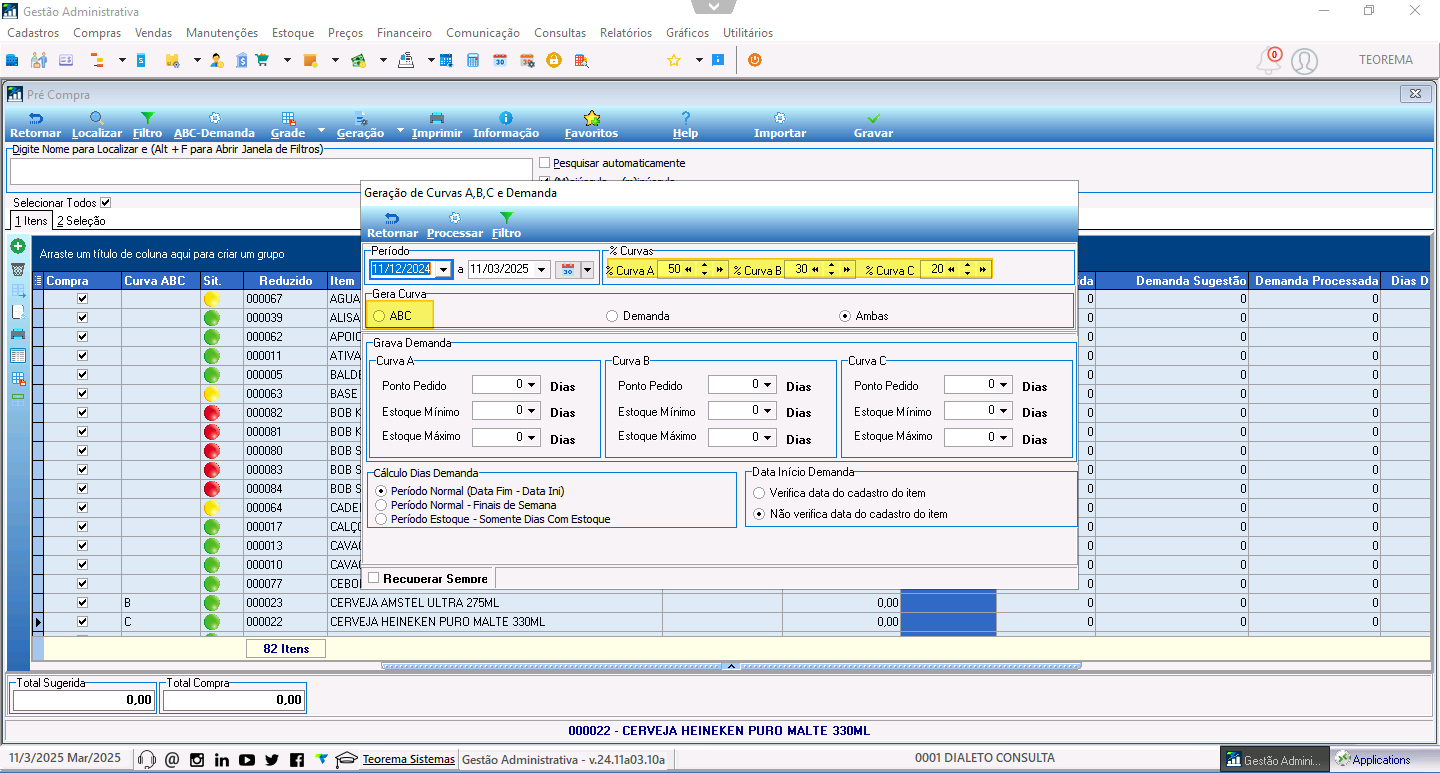Expand the period start date 11/12/2024 dropdown
The image size is (1440, 773).
[x=443, y=269]
